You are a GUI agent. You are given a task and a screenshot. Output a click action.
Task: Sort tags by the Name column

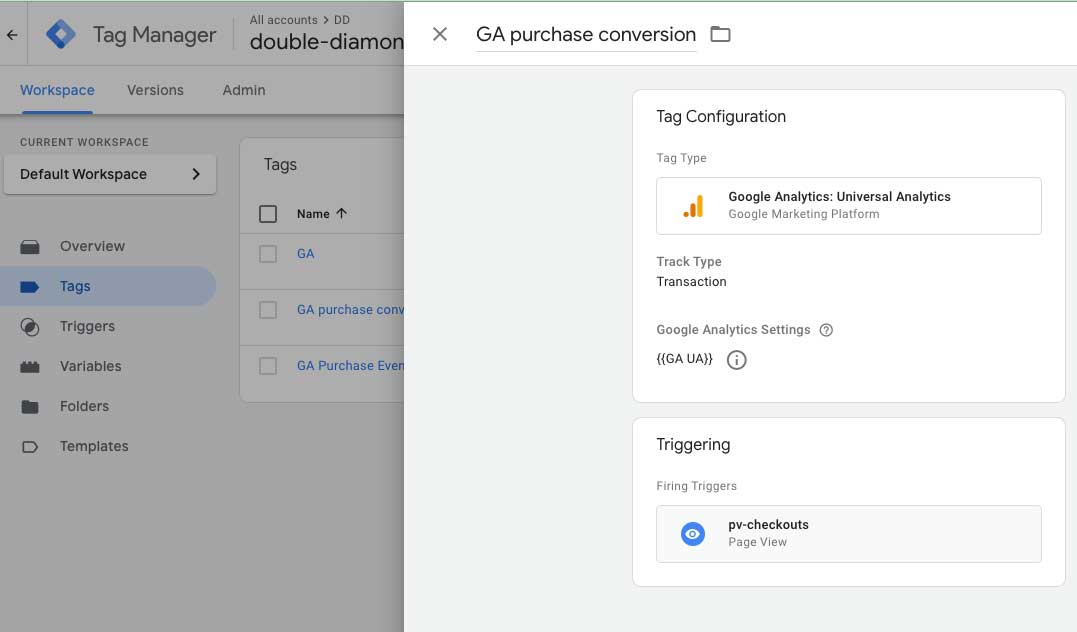(313, 214)
